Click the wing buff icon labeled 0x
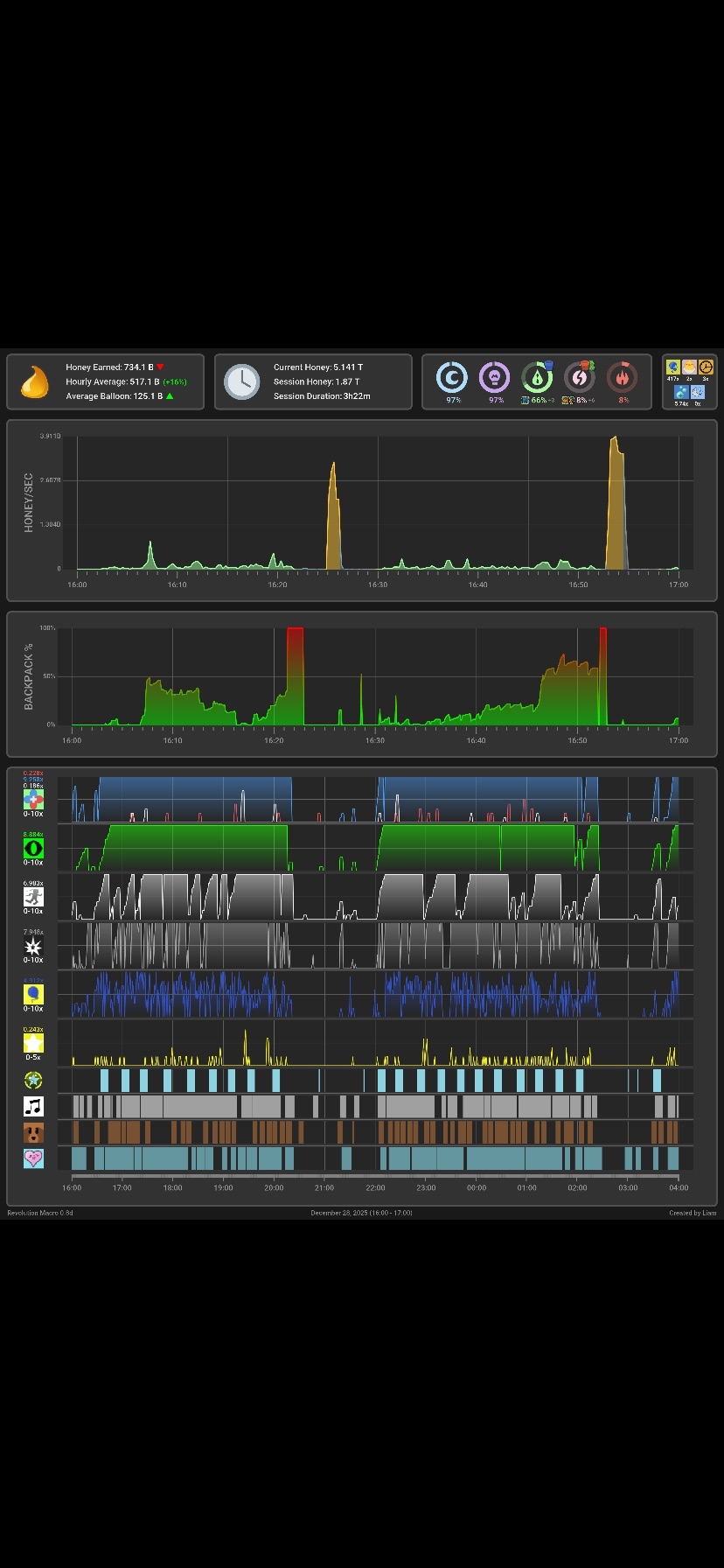724x1568 pixels. pos(697,392)
